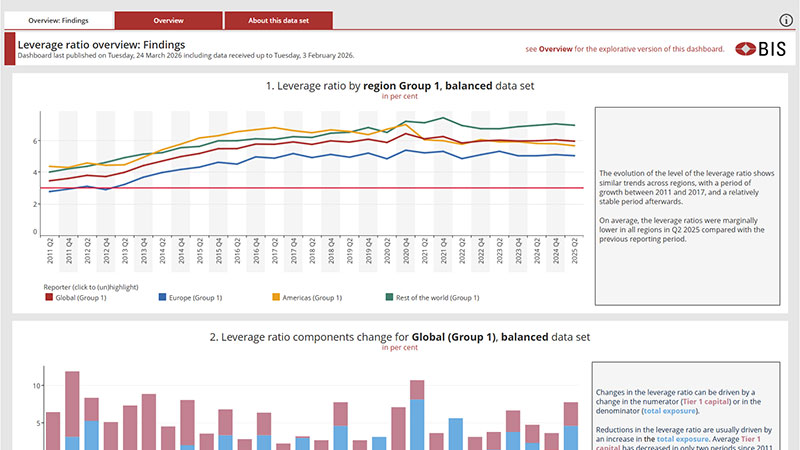The image size is (800, 450).
Task: Click the total exposure term in parentheses
Action: pos(669,411)
